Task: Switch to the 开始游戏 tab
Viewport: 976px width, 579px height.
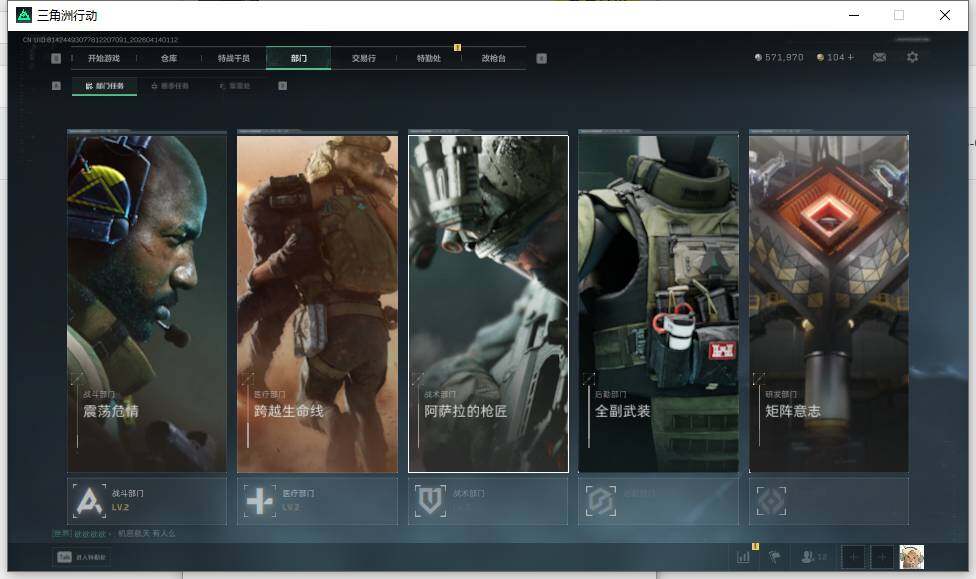Action: coord(103,58)
